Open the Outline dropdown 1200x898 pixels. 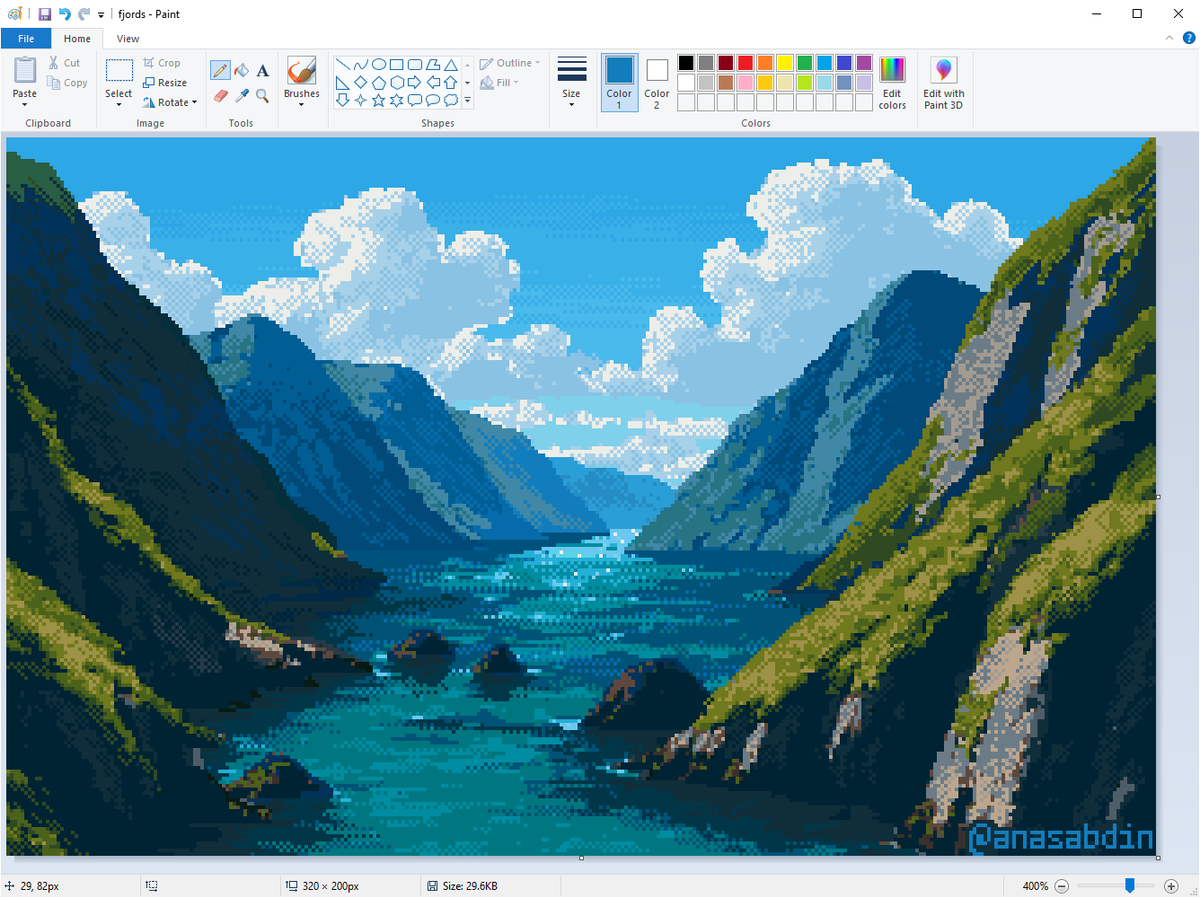pos(510,63)
